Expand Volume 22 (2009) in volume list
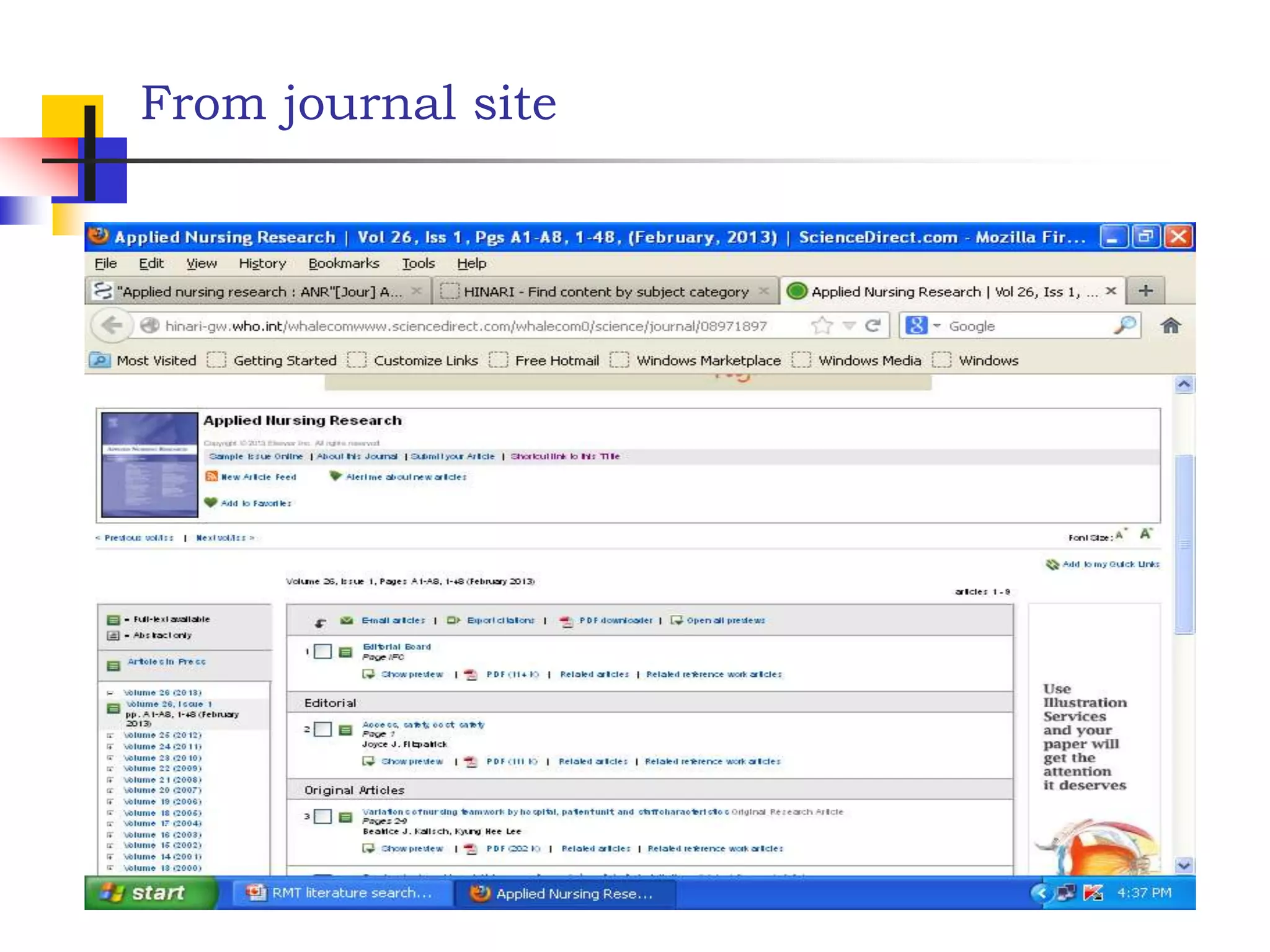Screen dimensions: 1270x952 pyautogui.click(x=110, y=769)
